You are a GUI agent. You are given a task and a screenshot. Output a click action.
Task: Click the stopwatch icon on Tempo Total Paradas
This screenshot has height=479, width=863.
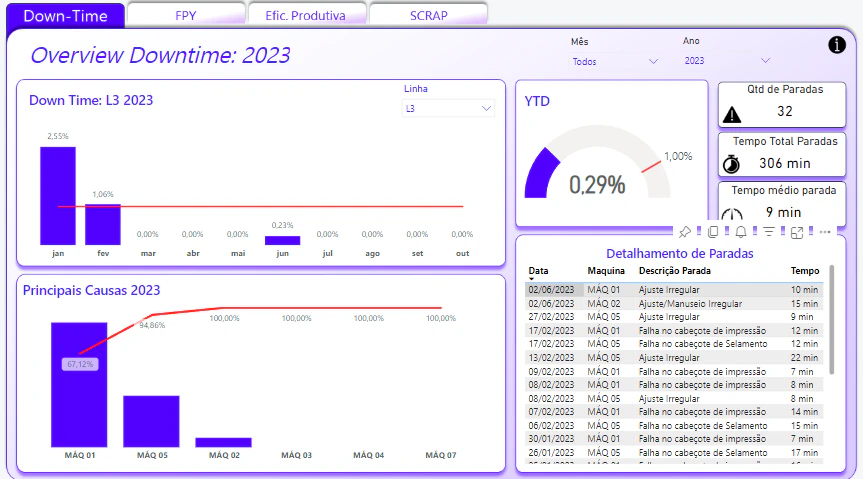731,164
